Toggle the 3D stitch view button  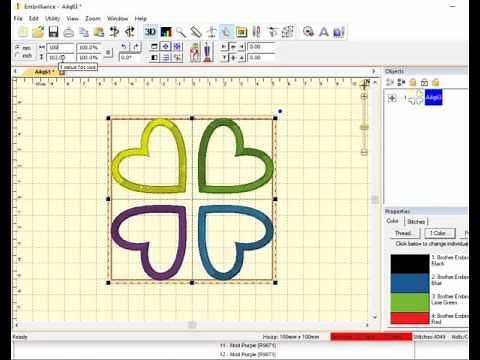point(150,32)
